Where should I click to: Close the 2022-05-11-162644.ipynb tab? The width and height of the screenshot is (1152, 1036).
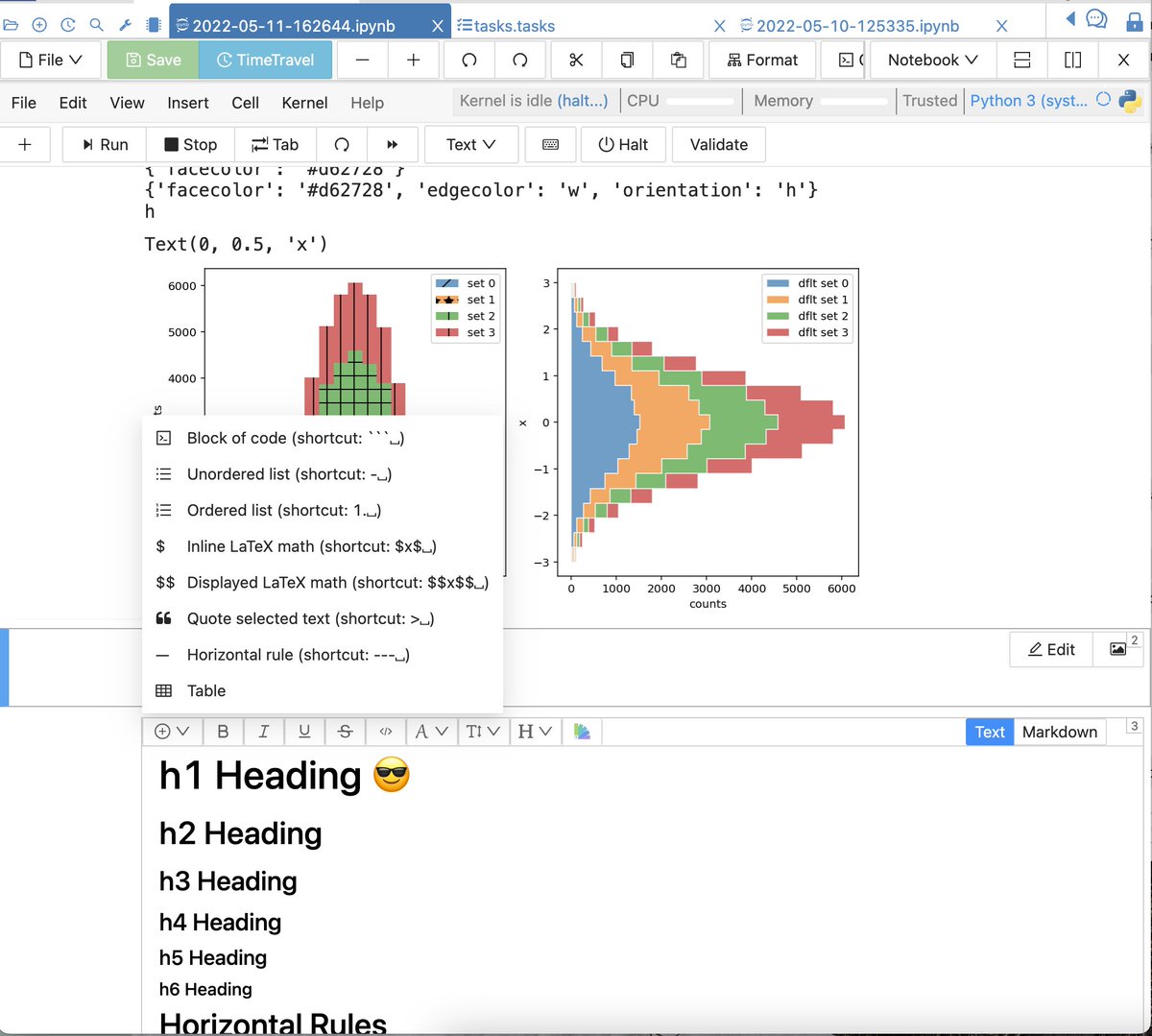point(438,26)
